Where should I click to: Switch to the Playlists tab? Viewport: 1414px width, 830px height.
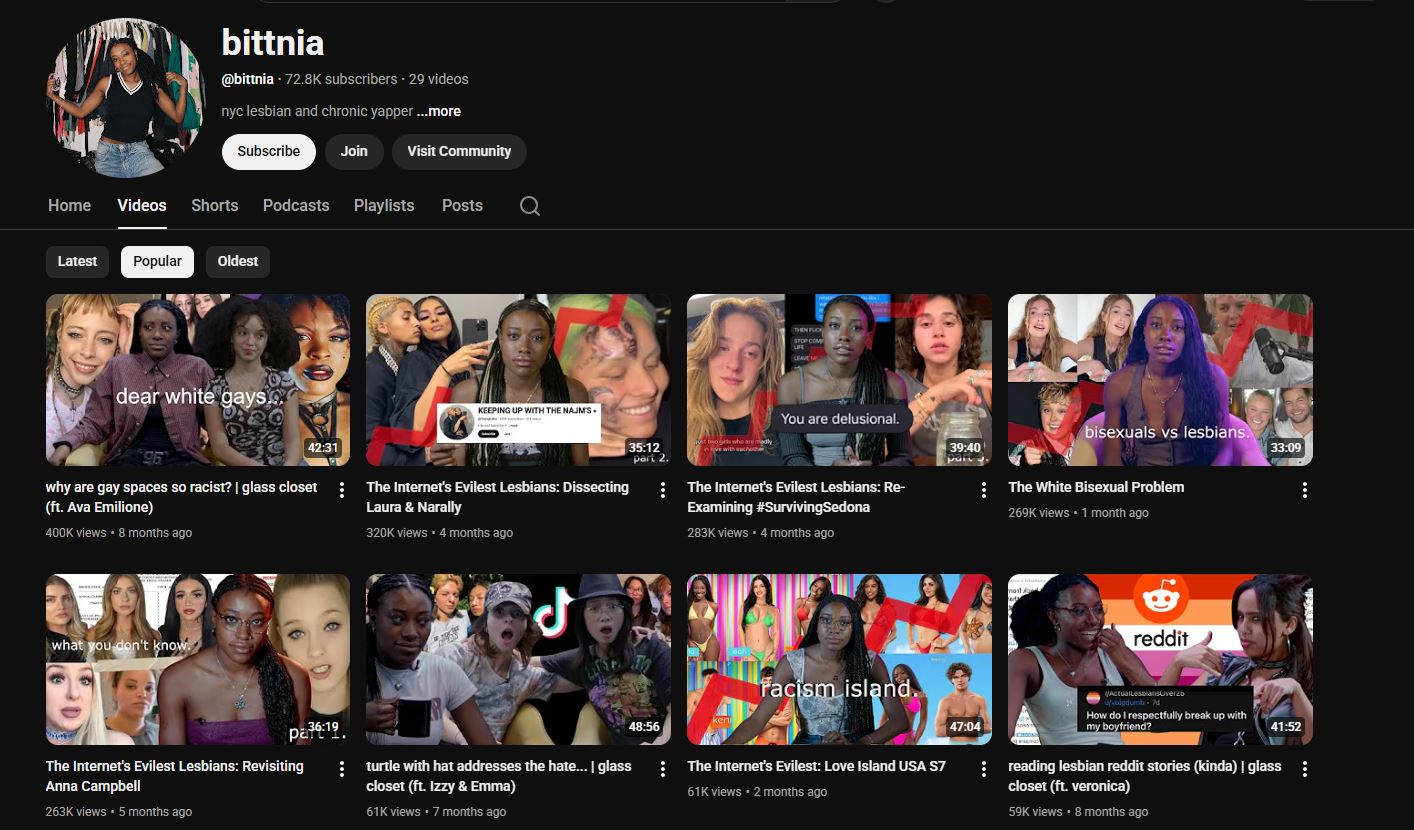(x=384, y=205)
